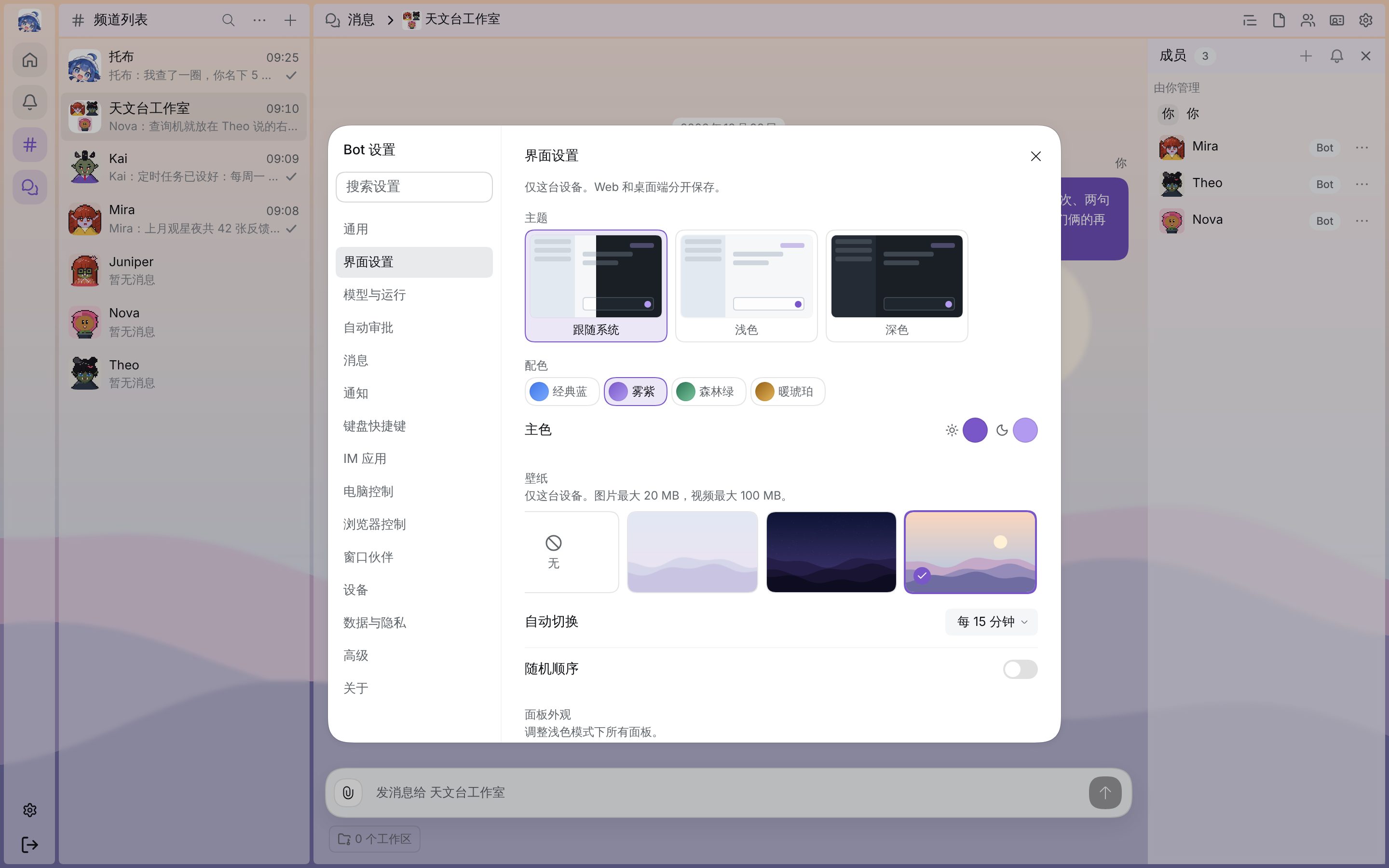Select the 跟随系统 theme card
This screenshot has height=868, width=1389.
[x=596, y=286]
